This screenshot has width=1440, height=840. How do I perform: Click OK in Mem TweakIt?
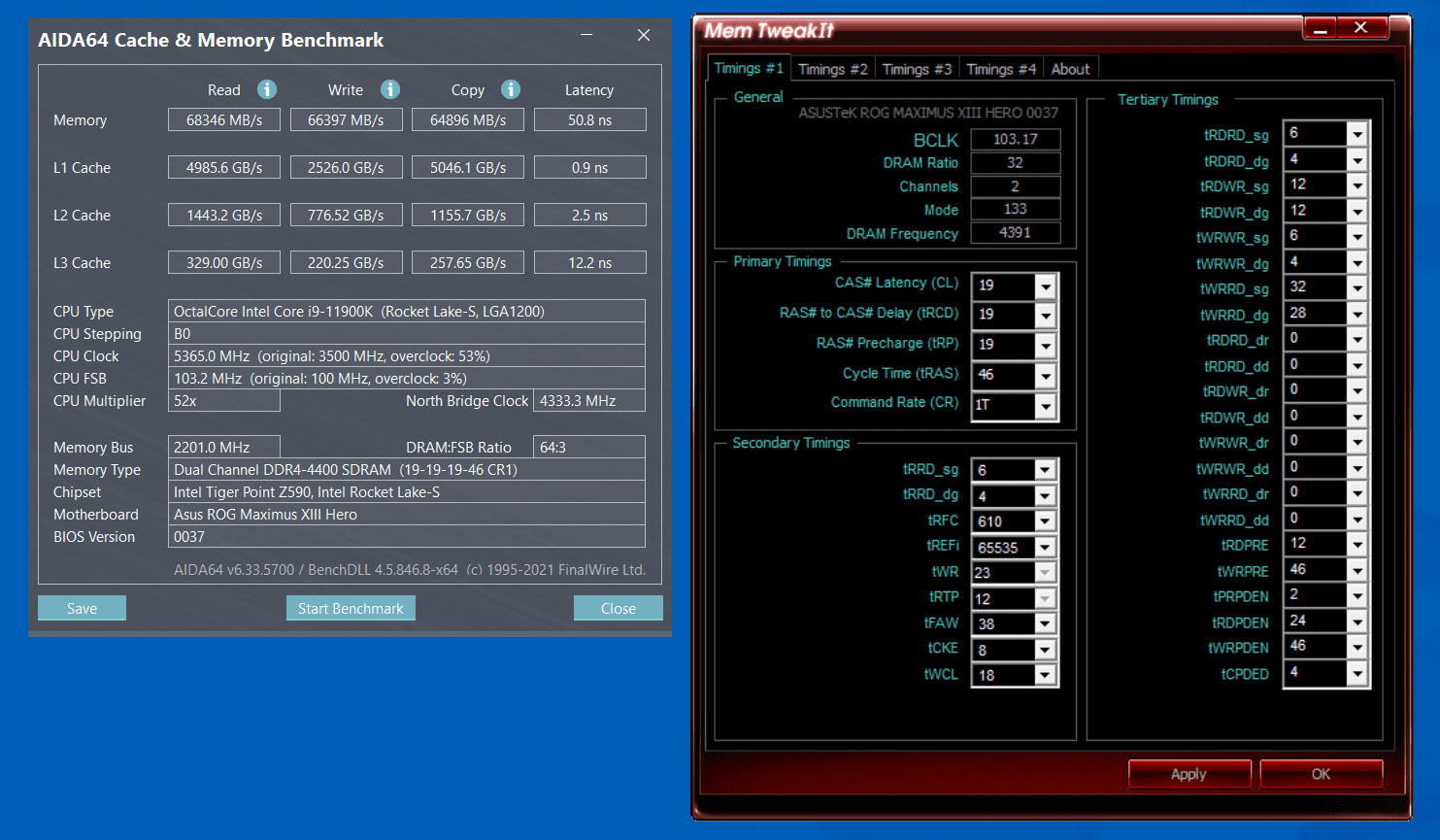(x=1321, y=774)
